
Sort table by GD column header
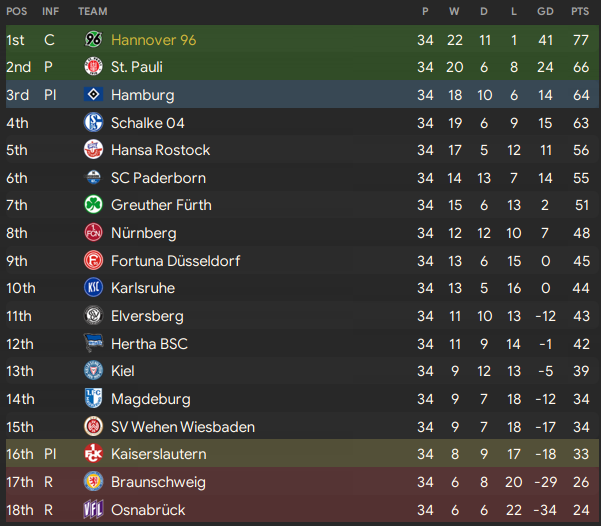click(x=545, y=12)
